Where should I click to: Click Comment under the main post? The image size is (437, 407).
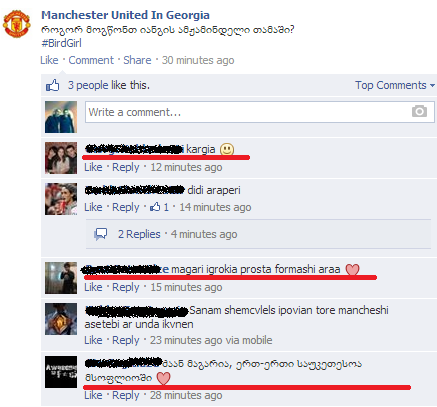coord(91,60)
